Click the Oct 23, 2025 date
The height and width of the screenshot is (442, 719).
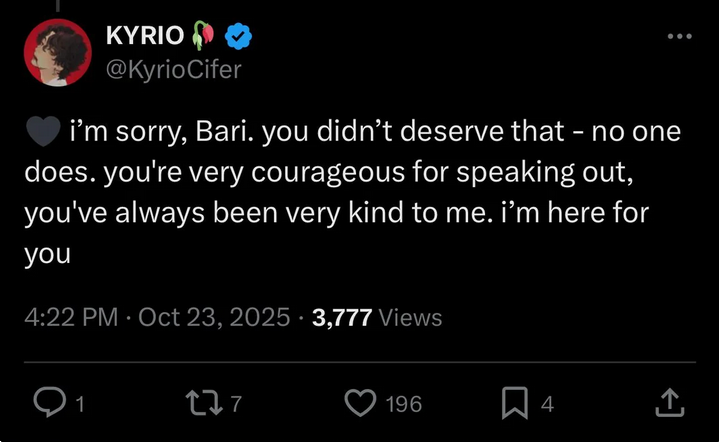click(214, 317)
